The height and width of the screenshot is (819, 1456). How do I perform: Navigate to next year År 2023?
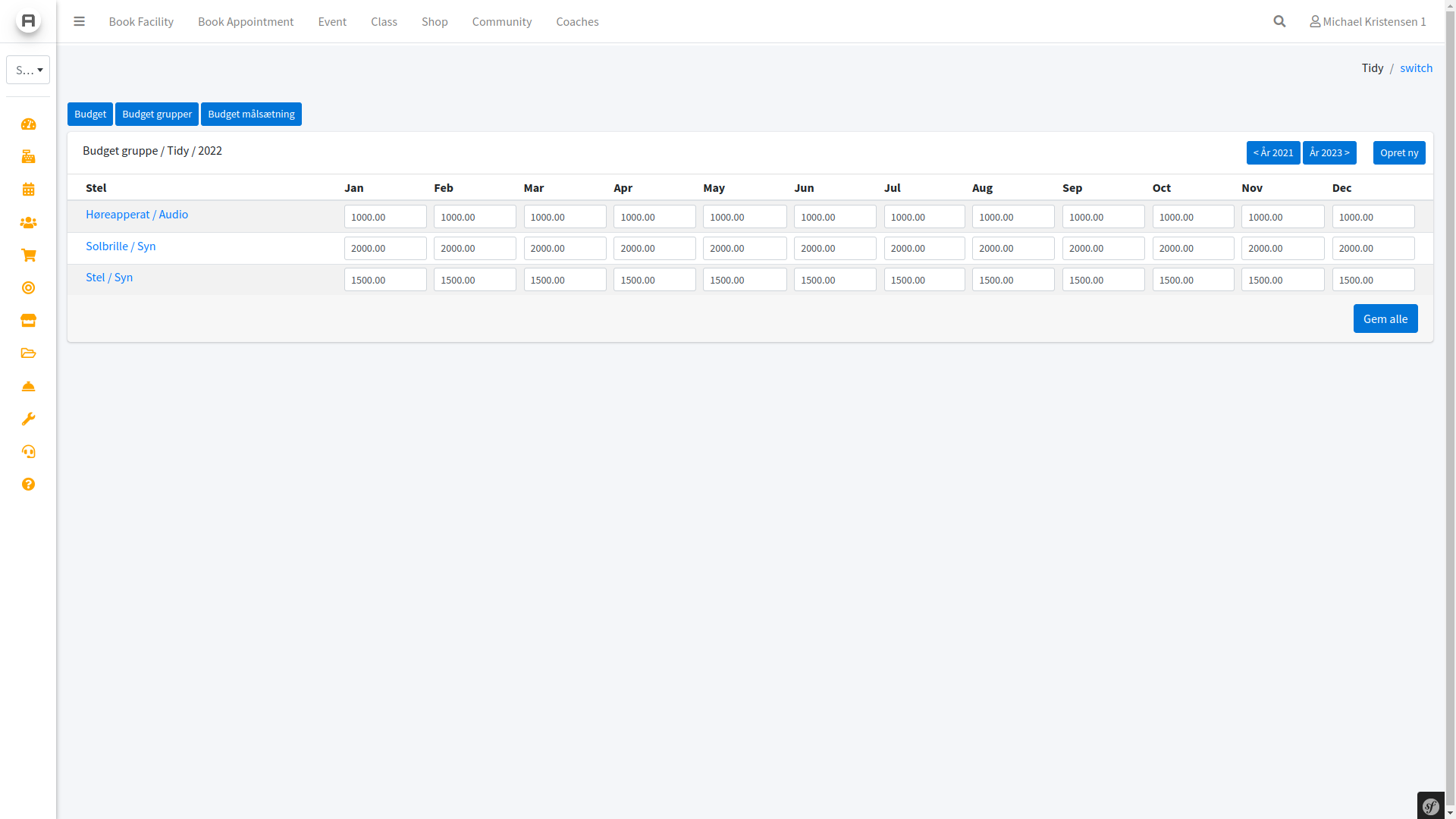(x=1329, y=152)
